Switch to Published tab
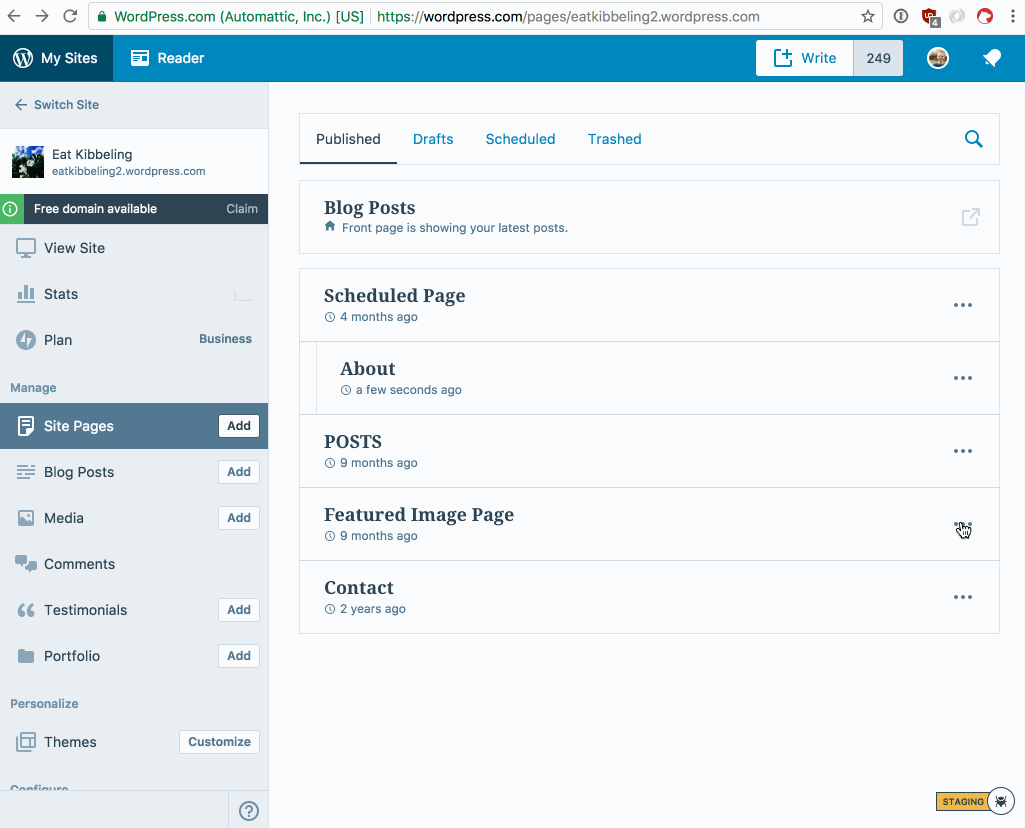Image resolution: width=1025 pixels, height=828 pixels. [348, 139]
